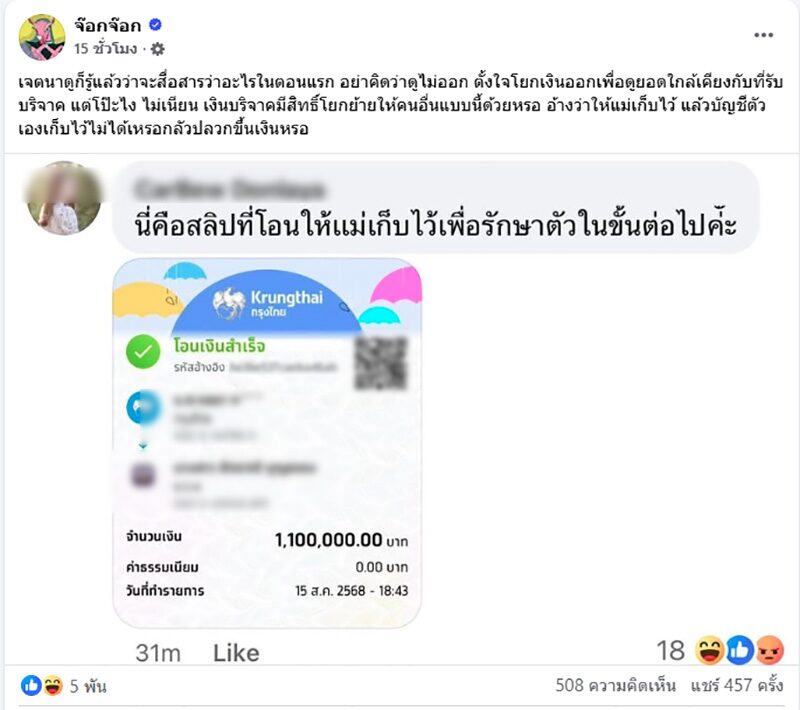The image size is (800, 710).
Task: Open จ๊อกจ๊อก page profile picture
Action: (x=42, y=37)
